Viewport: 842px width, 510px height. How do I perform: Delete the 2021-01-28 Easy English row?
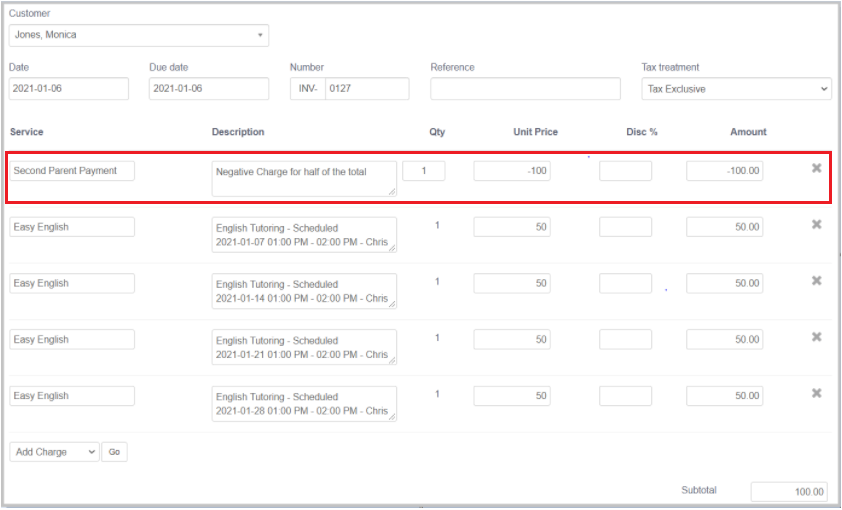click(816, 393)
